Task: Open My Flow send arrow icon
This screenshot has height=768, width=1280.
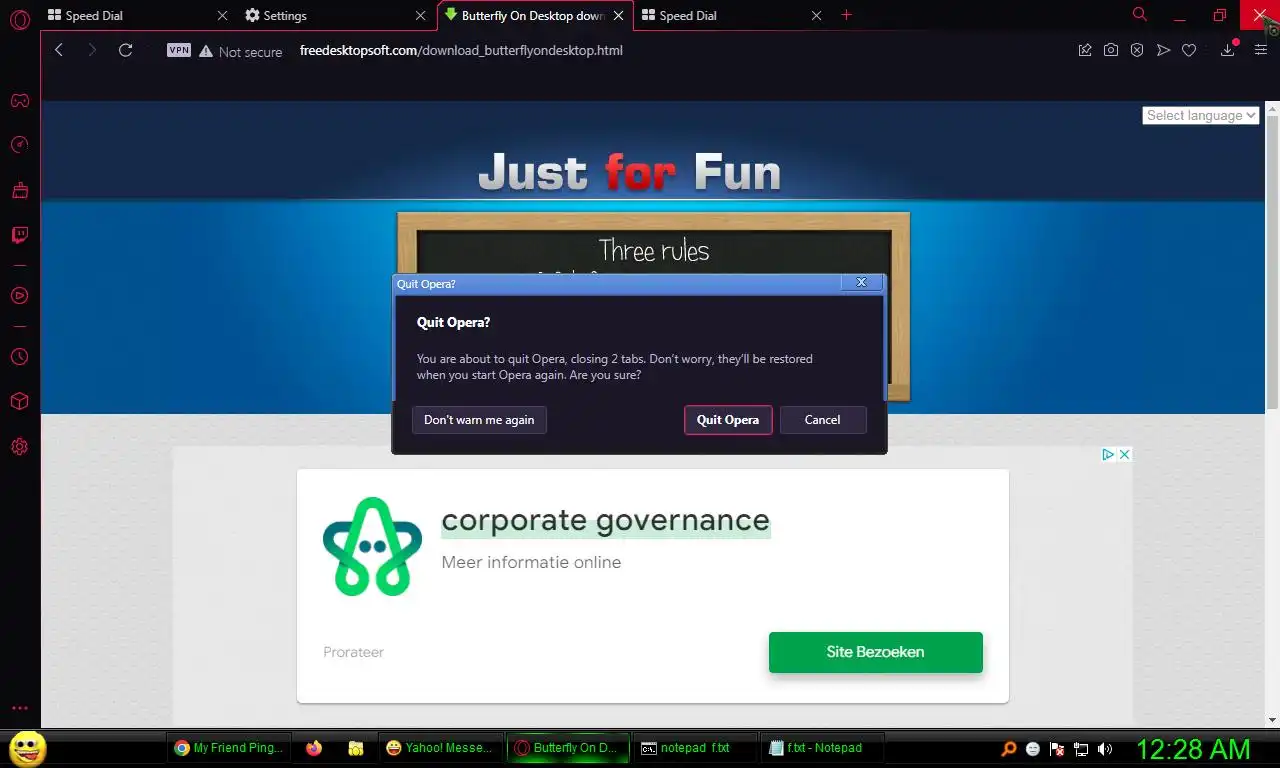Action: tap(1163, 50)
